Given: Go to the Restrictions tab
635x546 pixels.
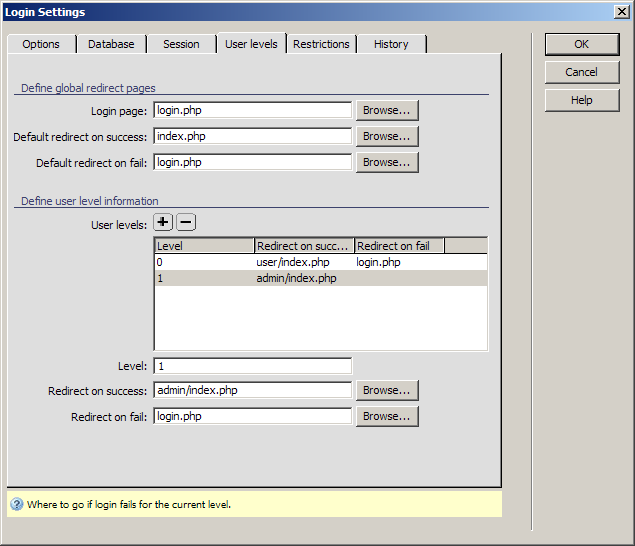Looking at the screenshot, I should pyautogui.click(x=321, y=44).
